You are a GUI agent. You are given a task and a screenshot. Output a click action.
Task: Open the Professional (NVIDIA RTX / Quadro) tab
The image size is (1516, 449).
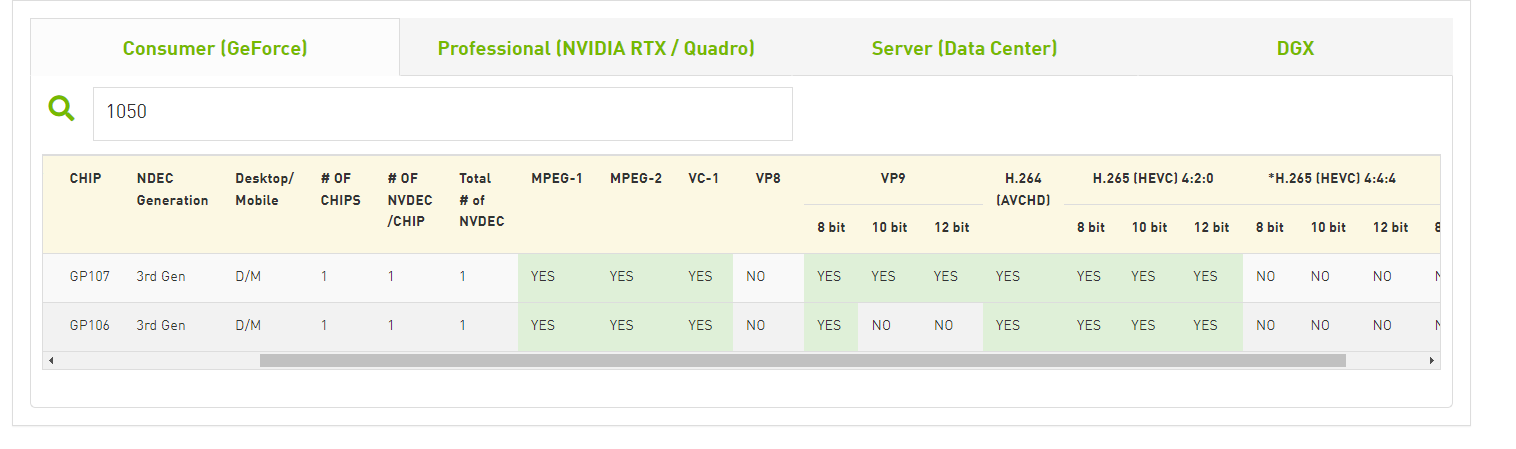point(596,48)
